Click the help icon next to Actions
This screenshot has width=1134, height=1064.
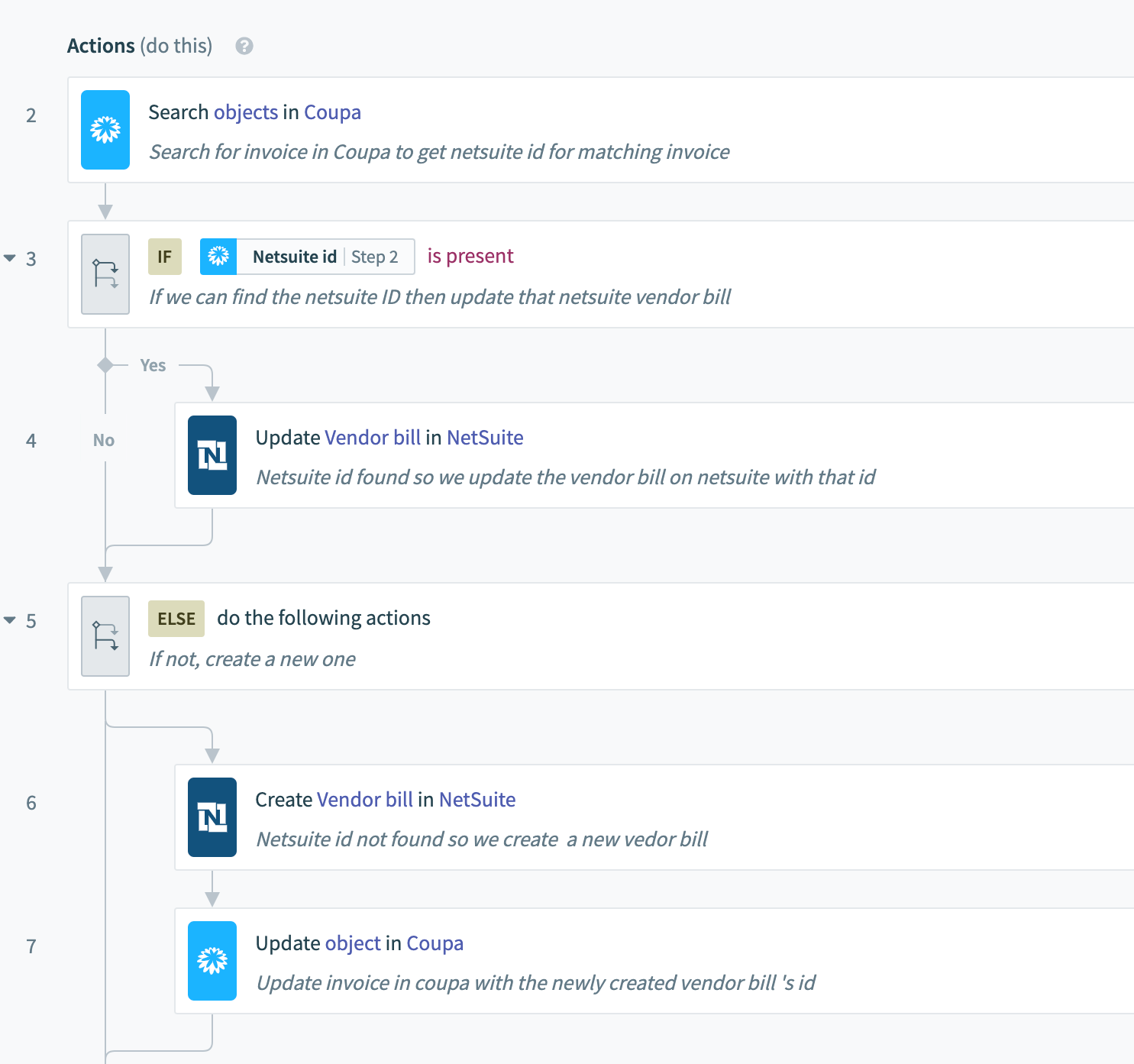tap(244, 46)
